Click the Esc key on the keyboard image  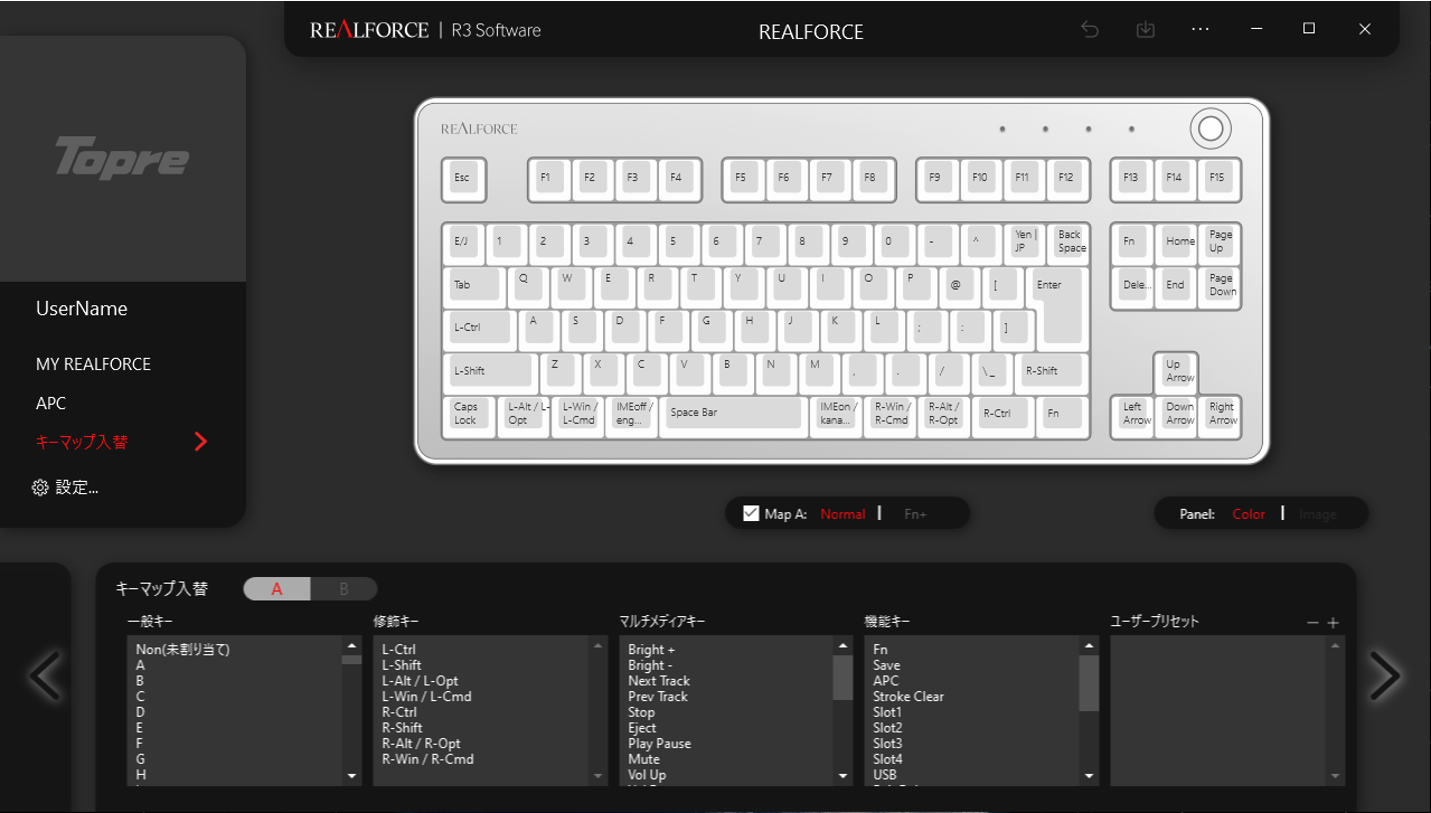tap(464, 179)
